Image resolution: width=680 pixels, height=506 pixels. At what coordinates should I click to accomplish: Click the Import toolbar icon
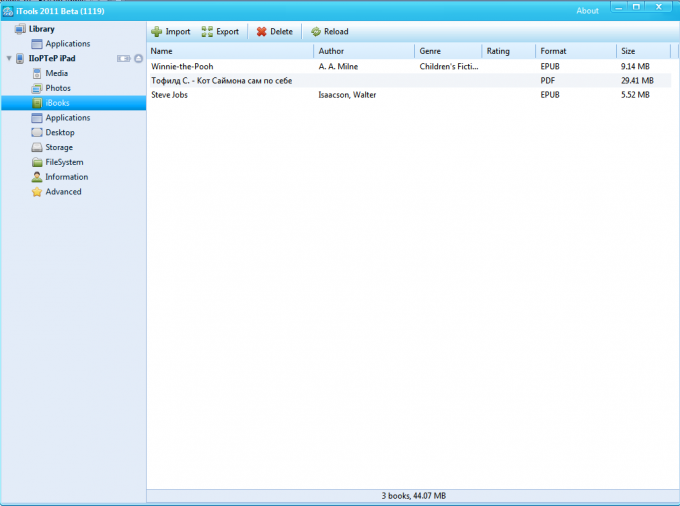[x=157, y=32]
